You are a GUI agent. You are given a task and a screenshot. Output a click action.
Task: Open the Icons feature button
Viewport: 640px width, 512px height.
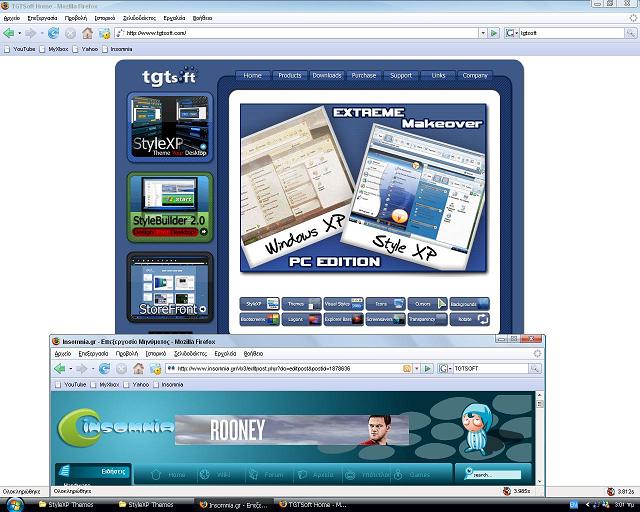coord(386,304)
